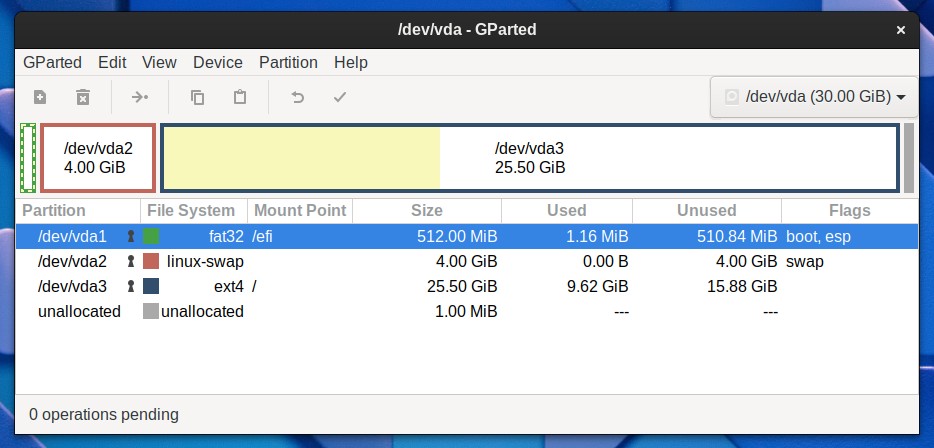
Task: Click the 512.00 MiB size value
Action: [x=457, y=237]
